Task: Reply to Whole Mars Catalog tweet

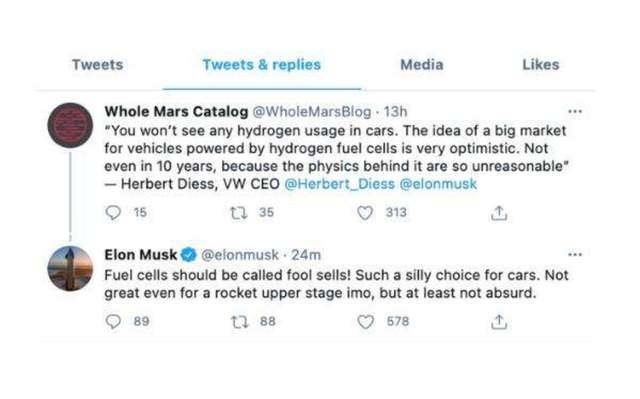Action: pos(113,213)
